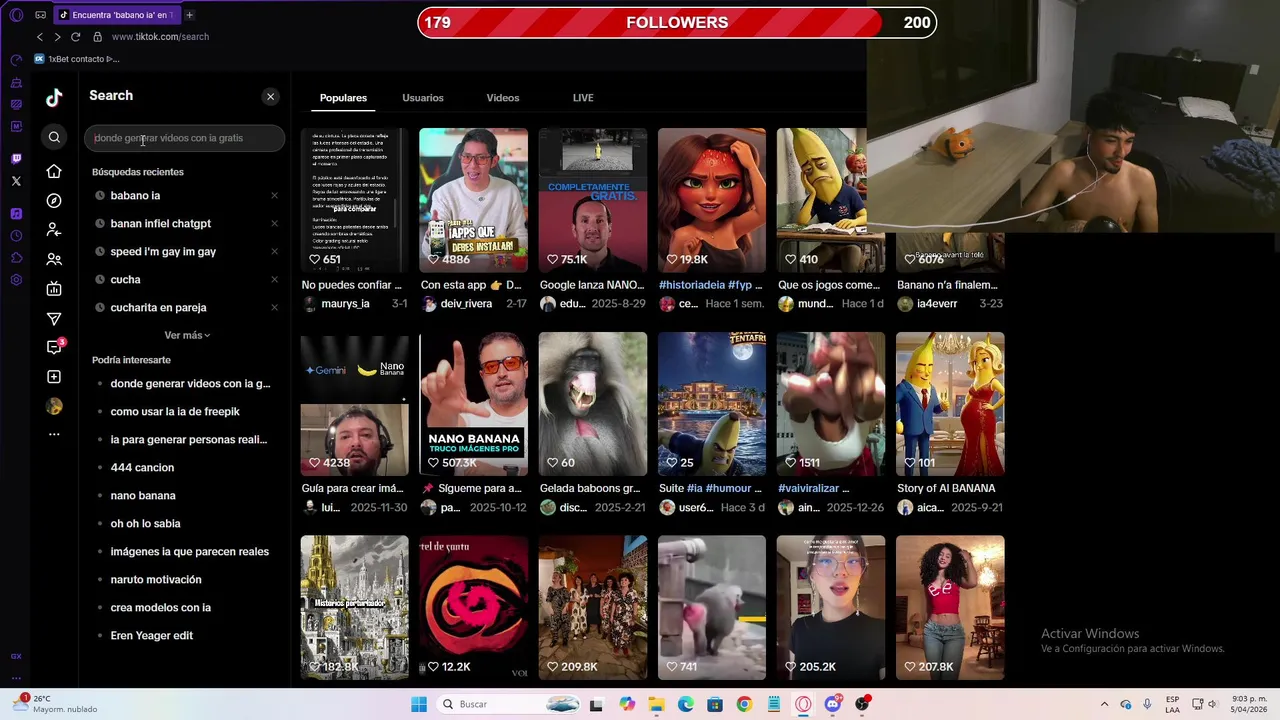This screenshot has width=1280, height=720.
Task: Search suggestion 'naruto motivación'
Action: pos(156,580)
